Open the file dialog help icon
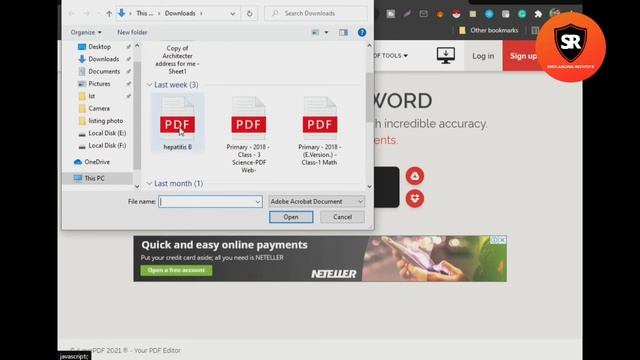The width and height of the screenshot is (640, 360). pos(362,32)
